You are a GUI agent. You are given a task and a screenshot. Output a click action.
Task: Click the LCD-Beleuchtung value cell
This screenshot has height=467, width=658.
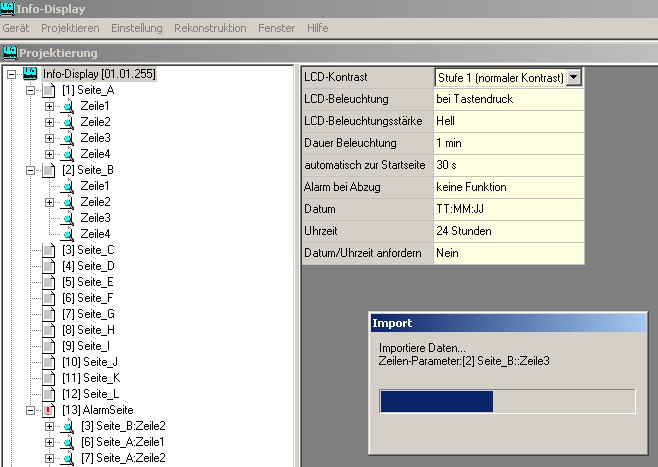(x=507, y=99)
